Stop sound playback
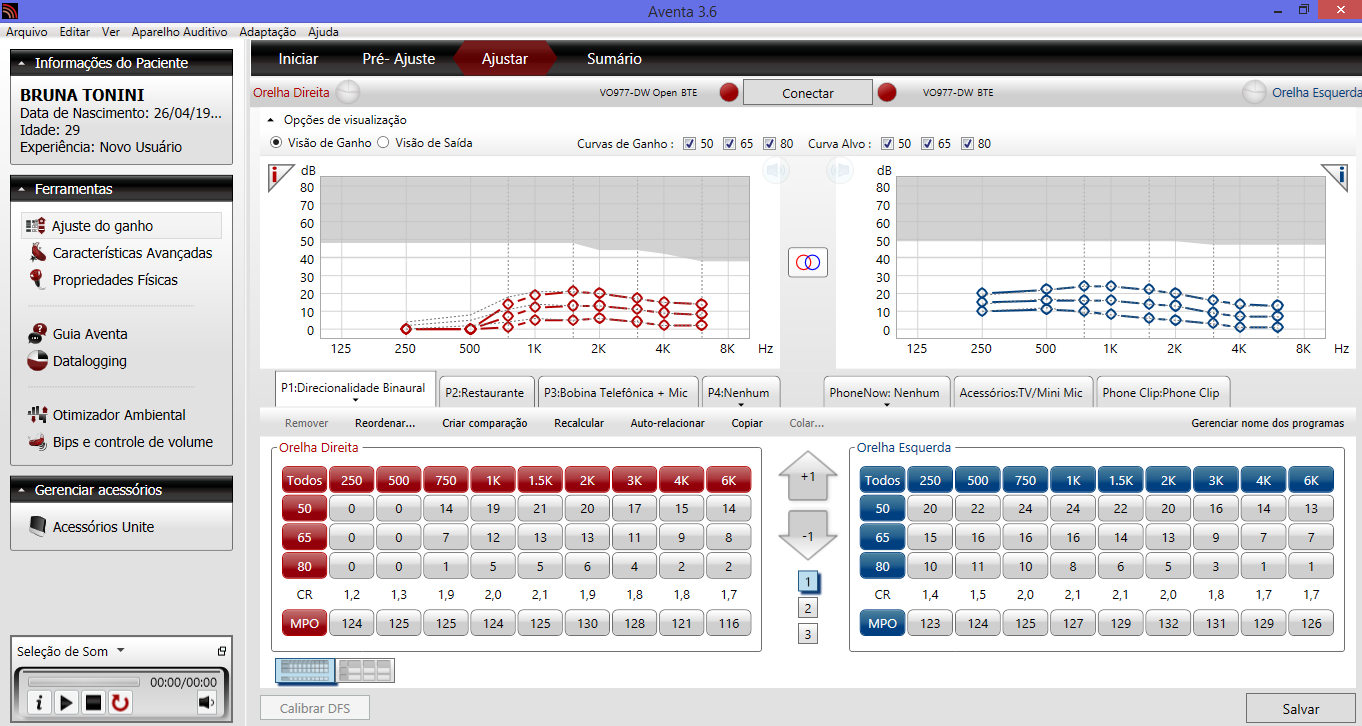This screenshot has height=726, width=1362. point(93,703)
